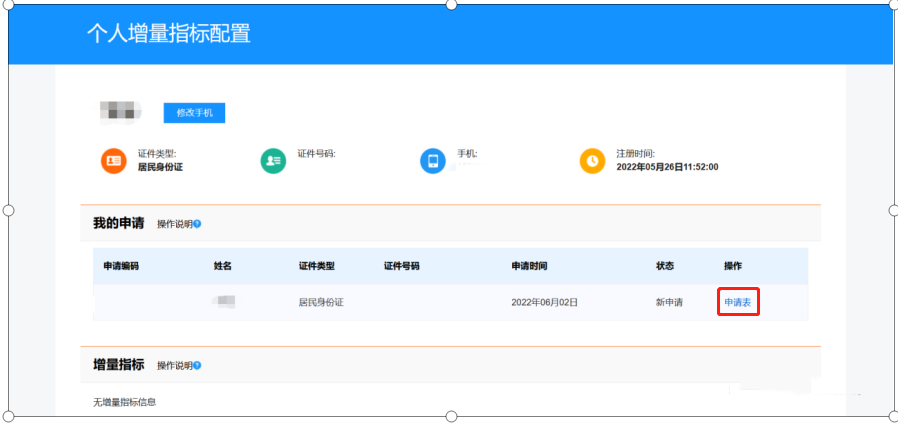
Task: Open the 申请表 link in the 操作 column
Action: [738, 302]
